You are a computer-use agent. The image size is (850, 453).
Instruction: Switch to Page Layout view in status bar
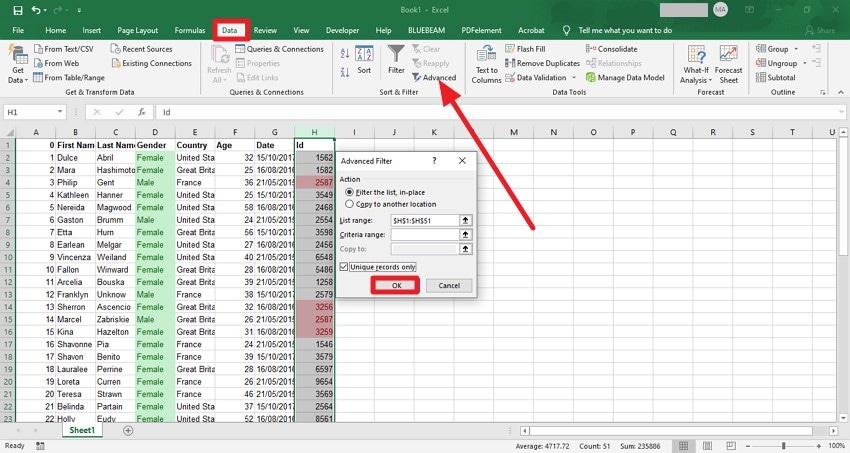(x=707, y=446)
